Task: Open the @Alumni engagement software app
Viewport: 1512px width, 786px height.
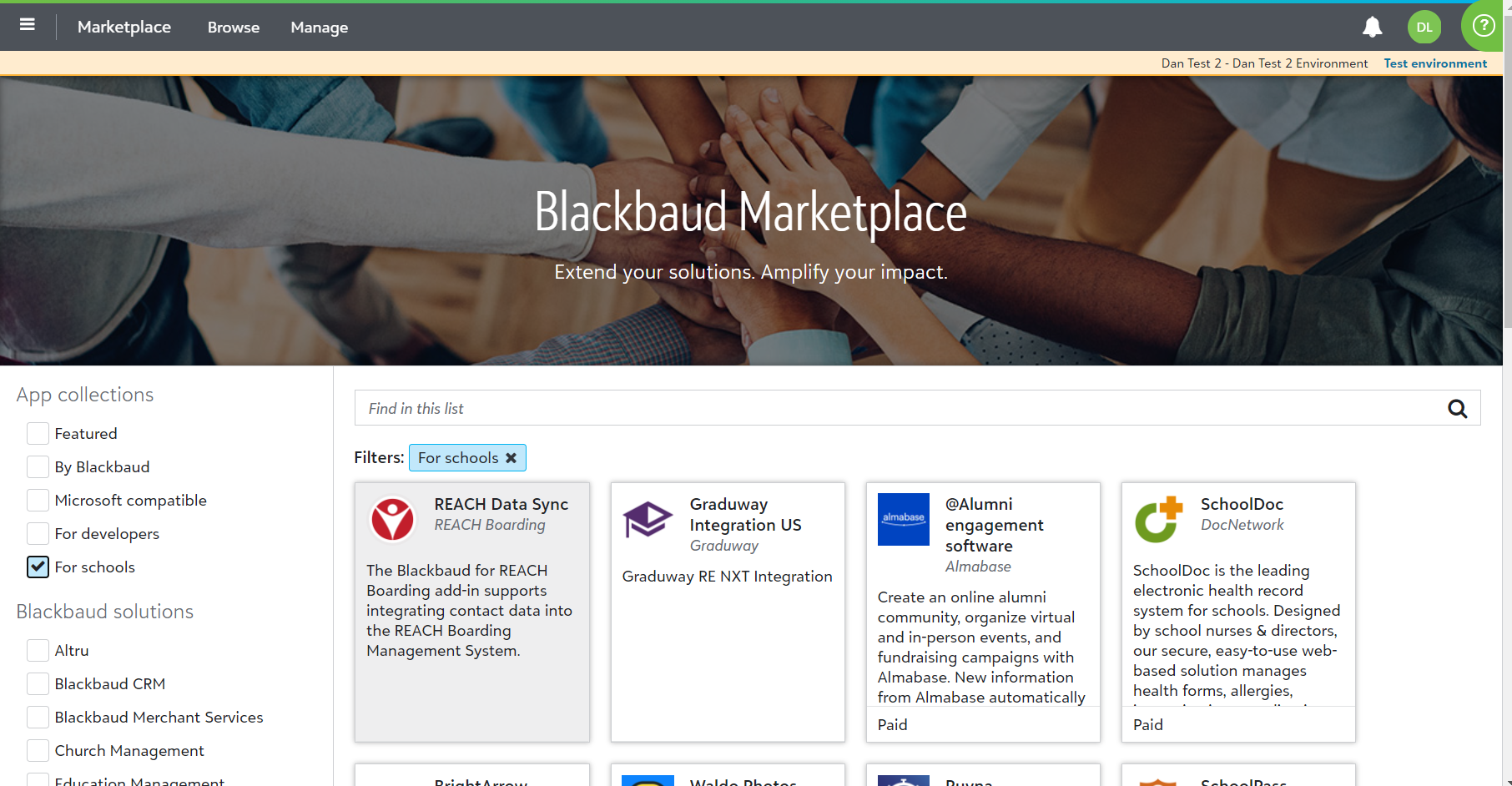Action: point(995,525)
